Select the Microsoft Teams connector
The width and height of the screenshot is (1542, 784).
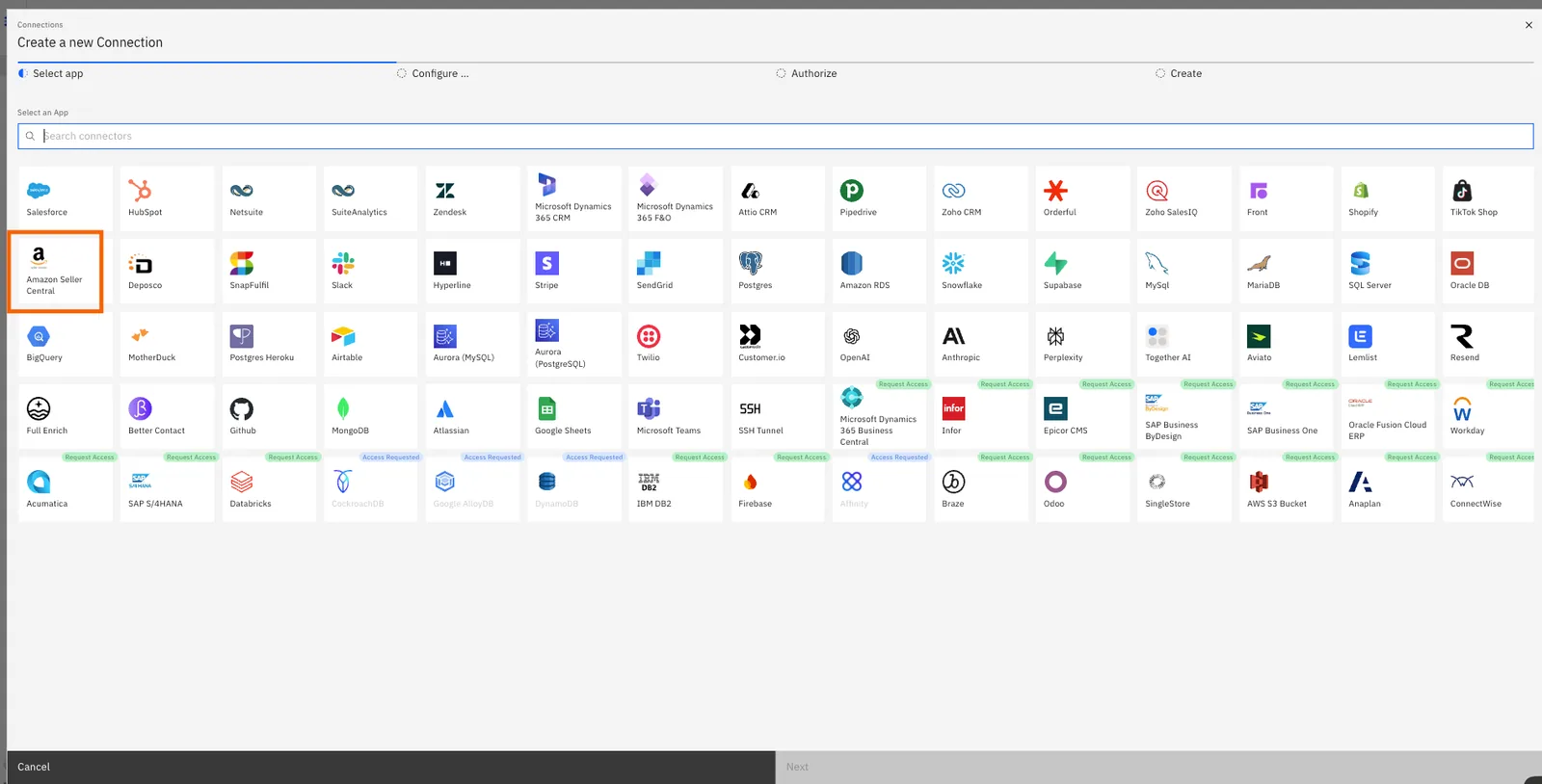coord(676,417)
